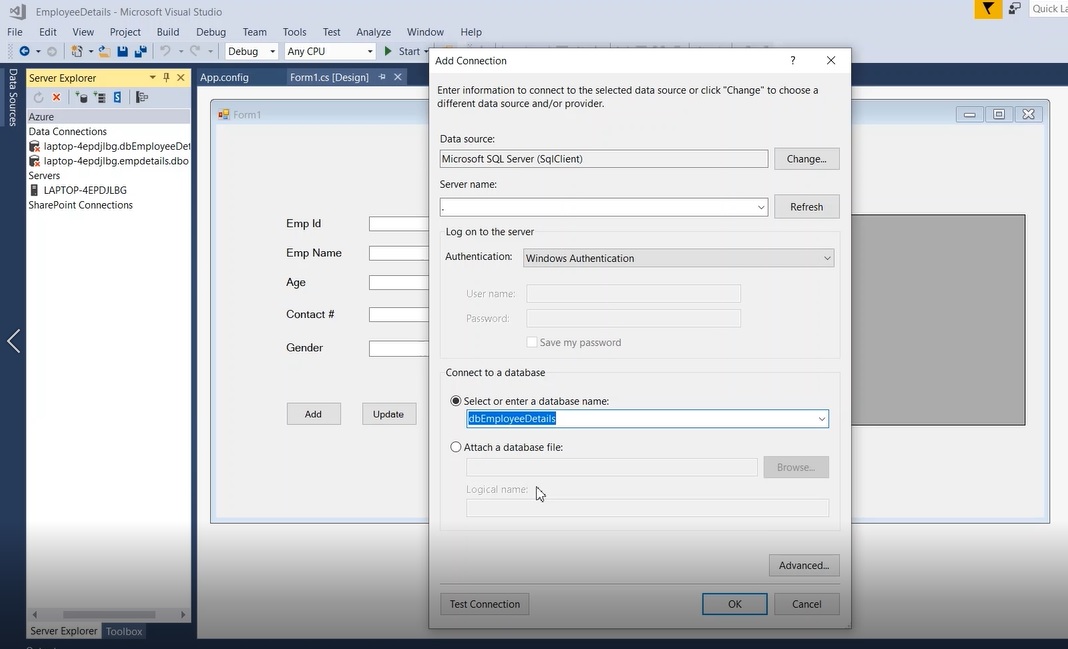
Task: Click the pin icon on Form1.cs tab
Action: (x=382, y=77)
